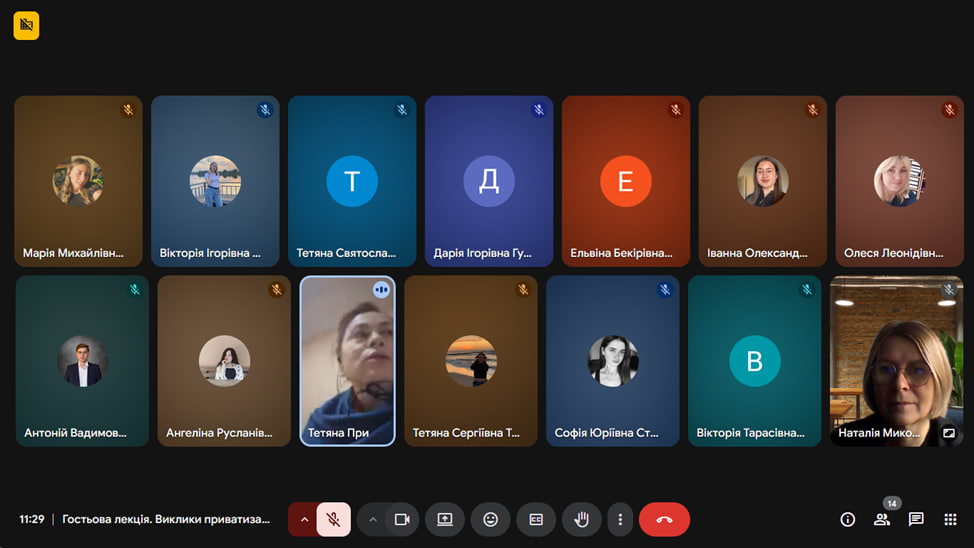The width and height of the screenshot is (974, 548).
Task: Unmute the microphone in the bottom toolbar
Action: coord(334,519)
